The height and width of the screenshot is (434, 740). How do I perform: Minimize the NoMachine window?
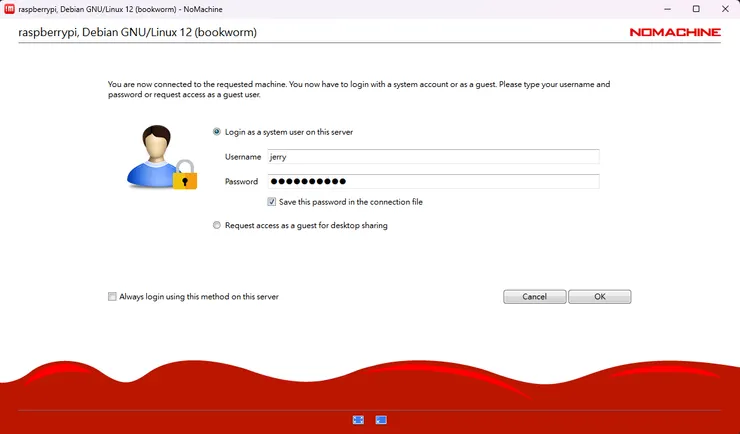click(667, 9)
